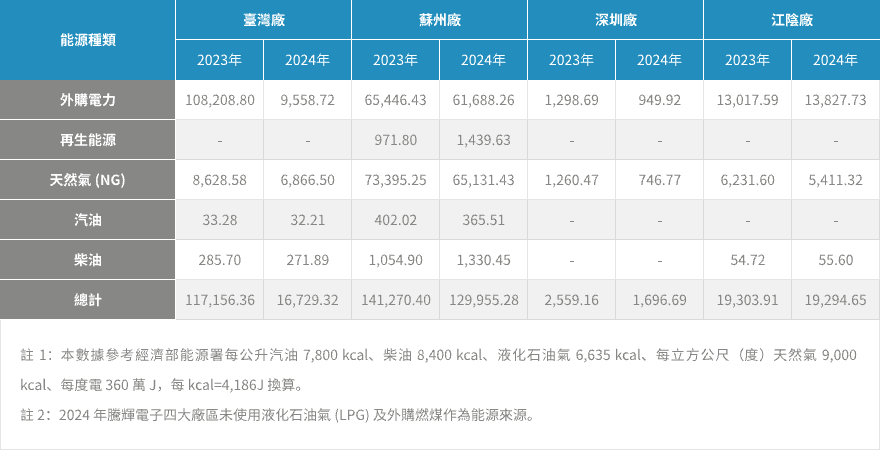The width and height of the screenshot is (880, 450).
Task: Click the value 108,208.80
Action: coord(219,100)
